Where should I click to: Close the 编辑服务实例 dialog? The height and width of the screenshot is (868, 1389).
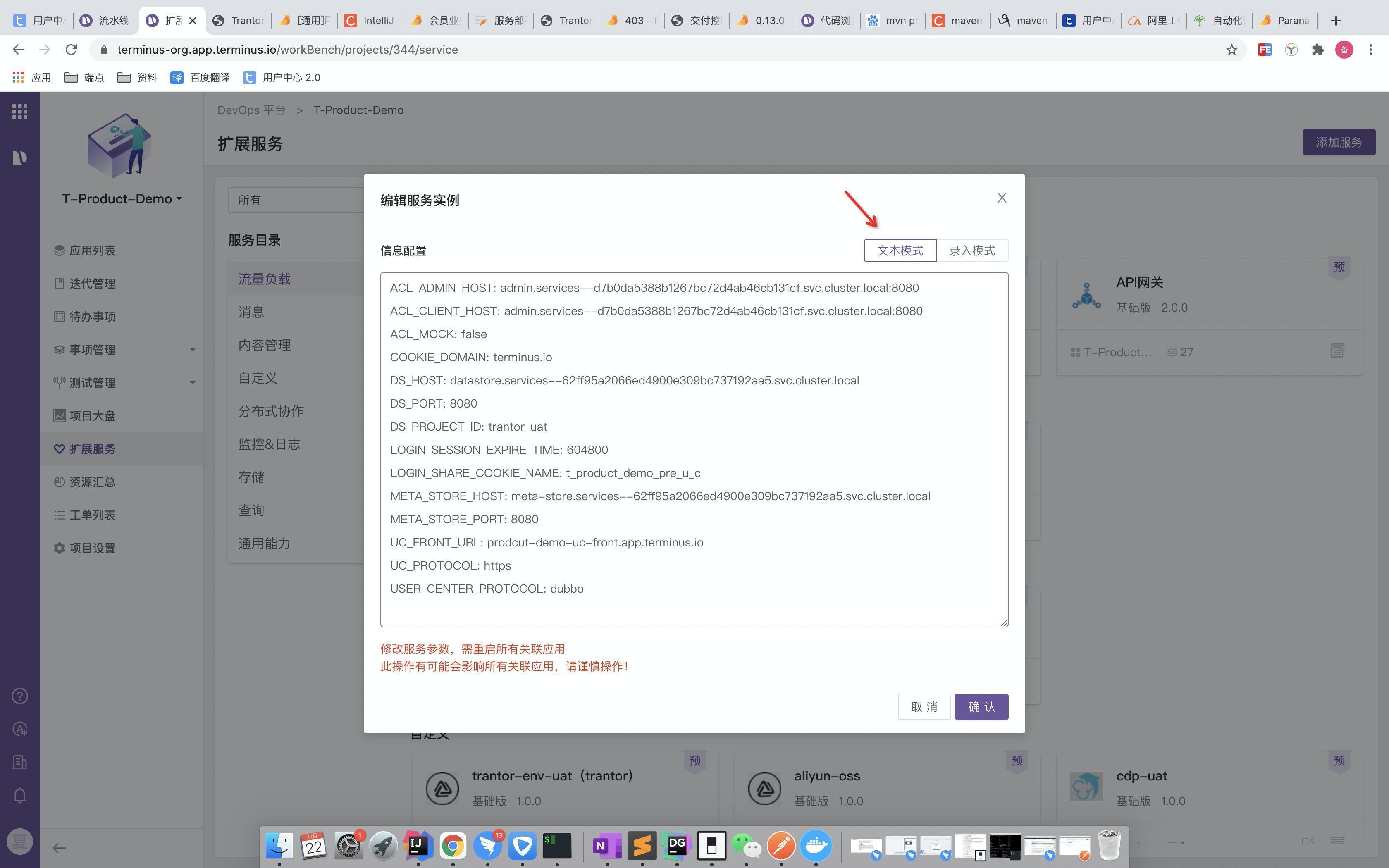coord(1002,198)
